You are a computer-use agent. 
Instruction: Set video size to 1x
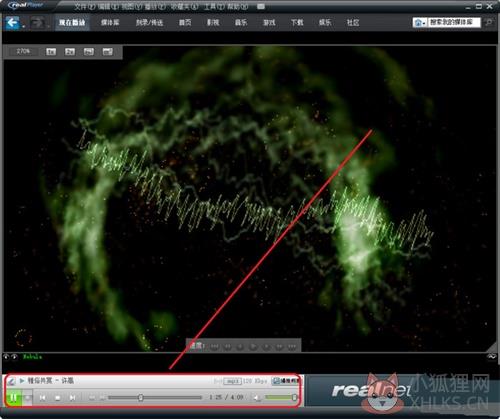(51, 52)
